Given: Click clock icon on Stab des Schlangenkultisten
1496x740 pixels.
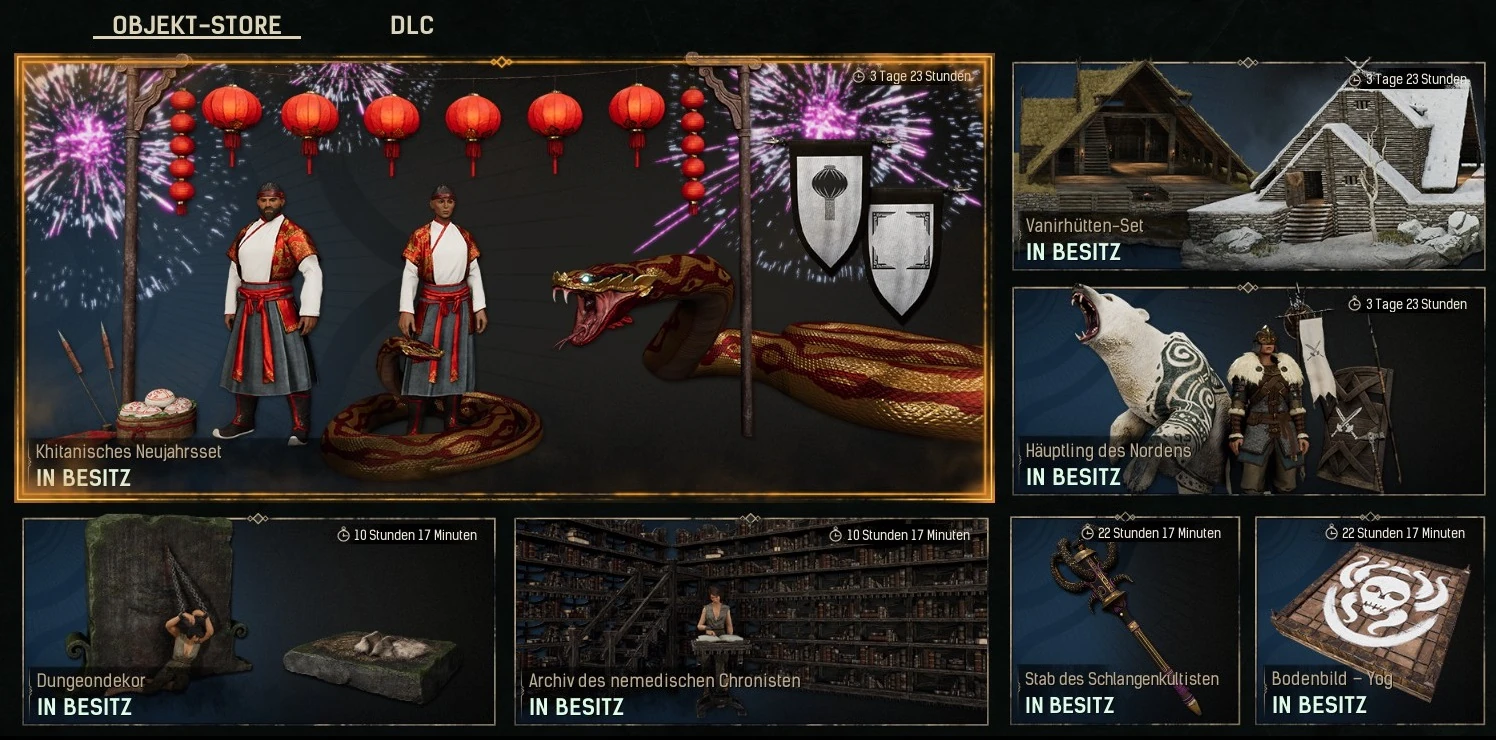Looking at the screenshot, I should (x=1088, y=533).
